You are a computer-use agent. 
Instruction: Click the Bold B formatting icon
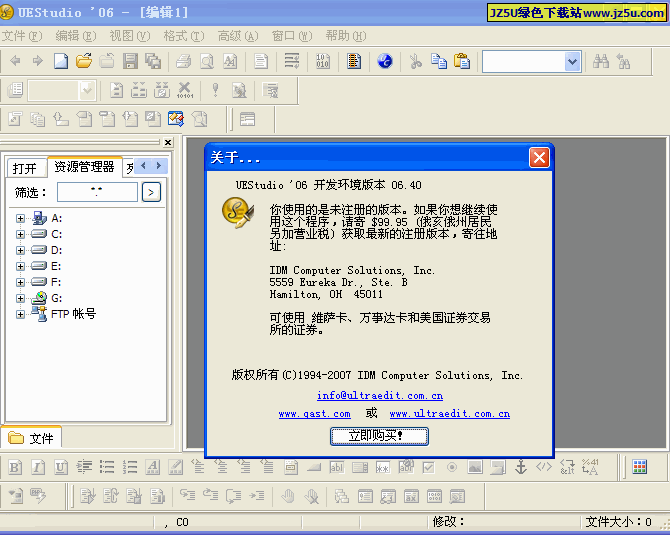click(15, 467)
